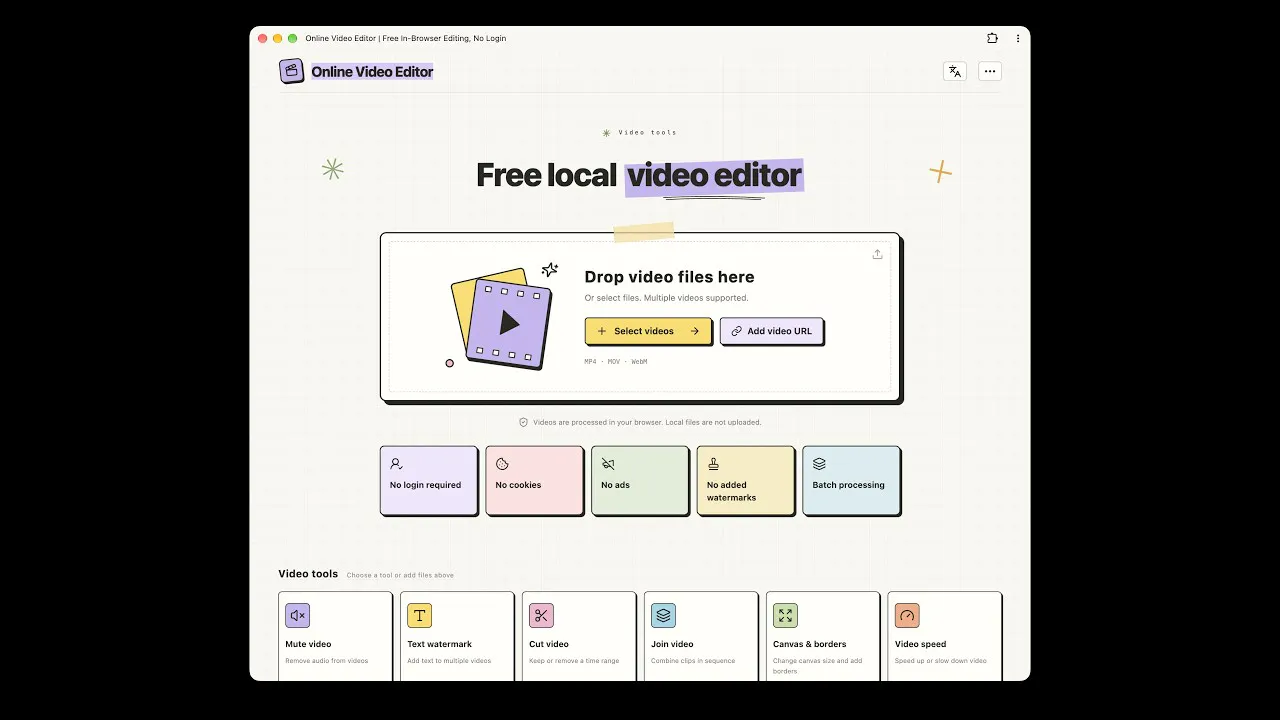Click the Cut video tool title
Screen dimensions: 1280x720
[x=549, y=644]
